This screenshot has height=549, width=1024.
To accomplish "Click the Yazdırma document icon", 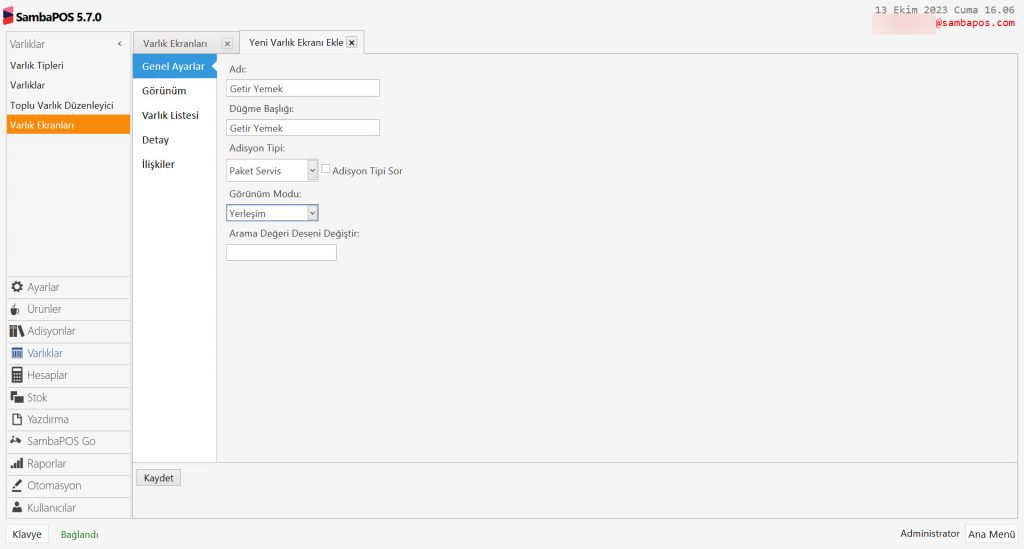I will [17, 419].
